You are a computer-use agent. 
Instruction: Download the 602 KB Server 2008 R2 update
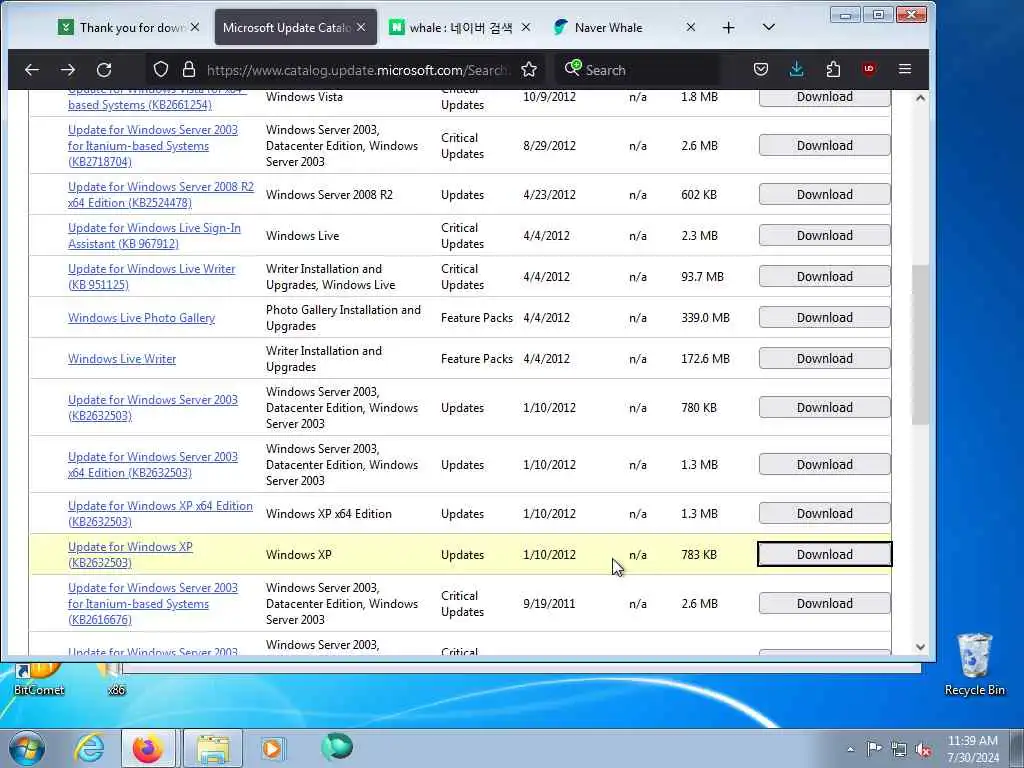click(x=824, y=195)
